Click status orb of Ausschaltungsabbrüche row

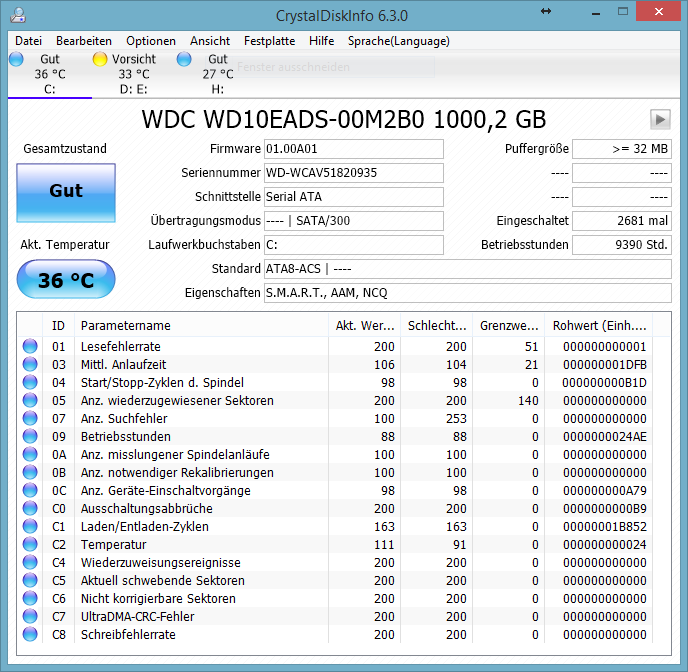click(x=30, y=508)
